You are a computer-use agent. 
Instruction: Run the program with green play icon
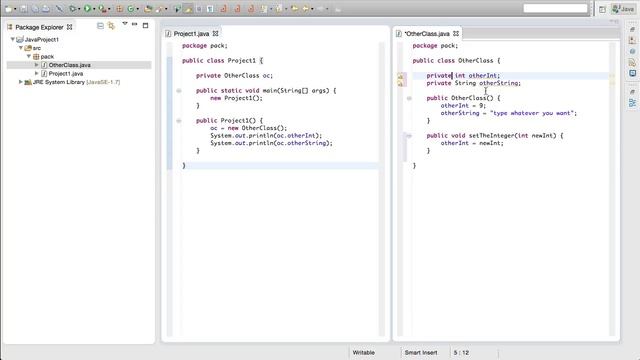(87, 9)
